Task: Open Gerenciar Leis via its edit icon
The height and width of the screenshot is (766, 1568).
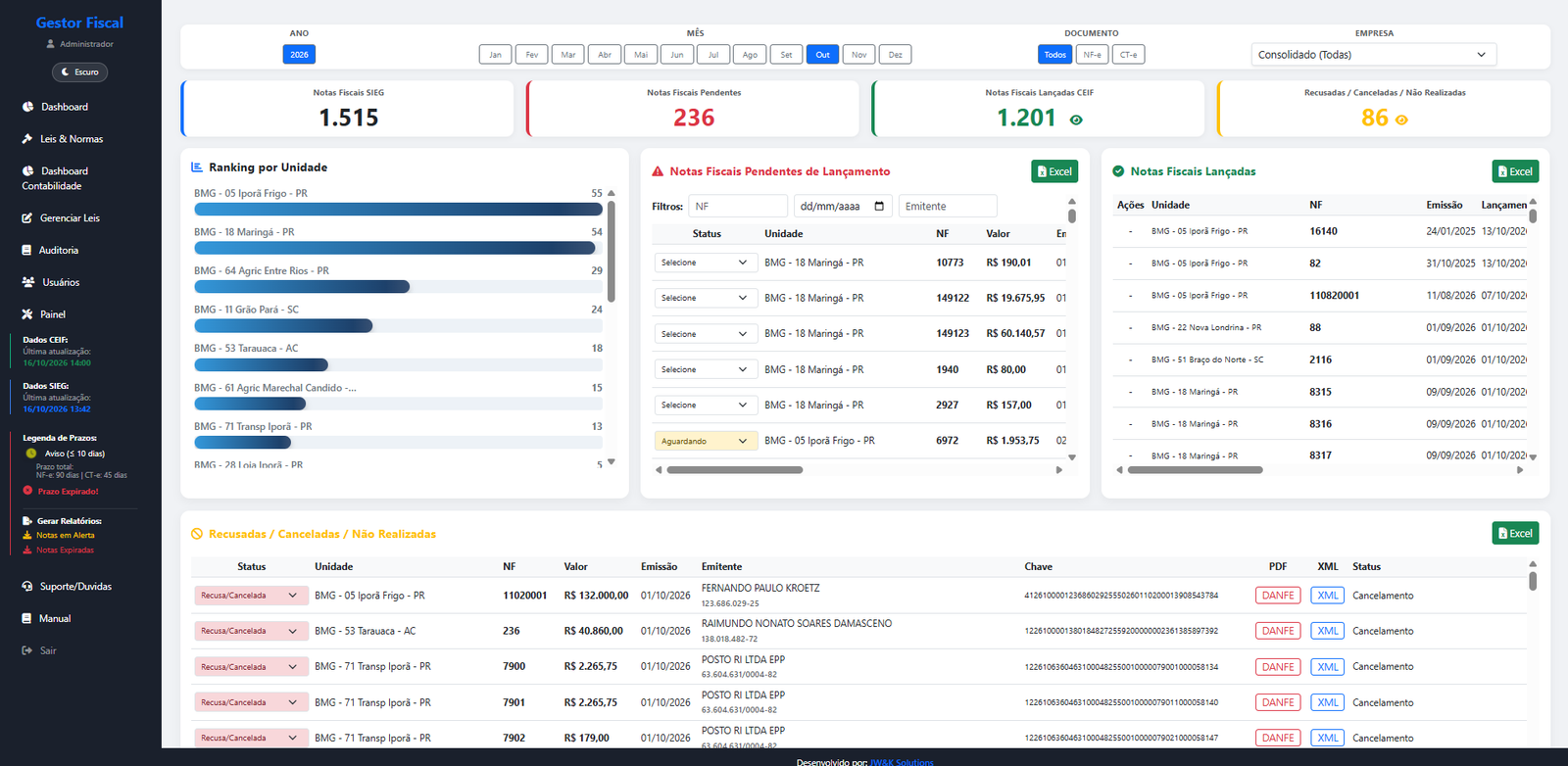Action: click(x=27, y=218)
